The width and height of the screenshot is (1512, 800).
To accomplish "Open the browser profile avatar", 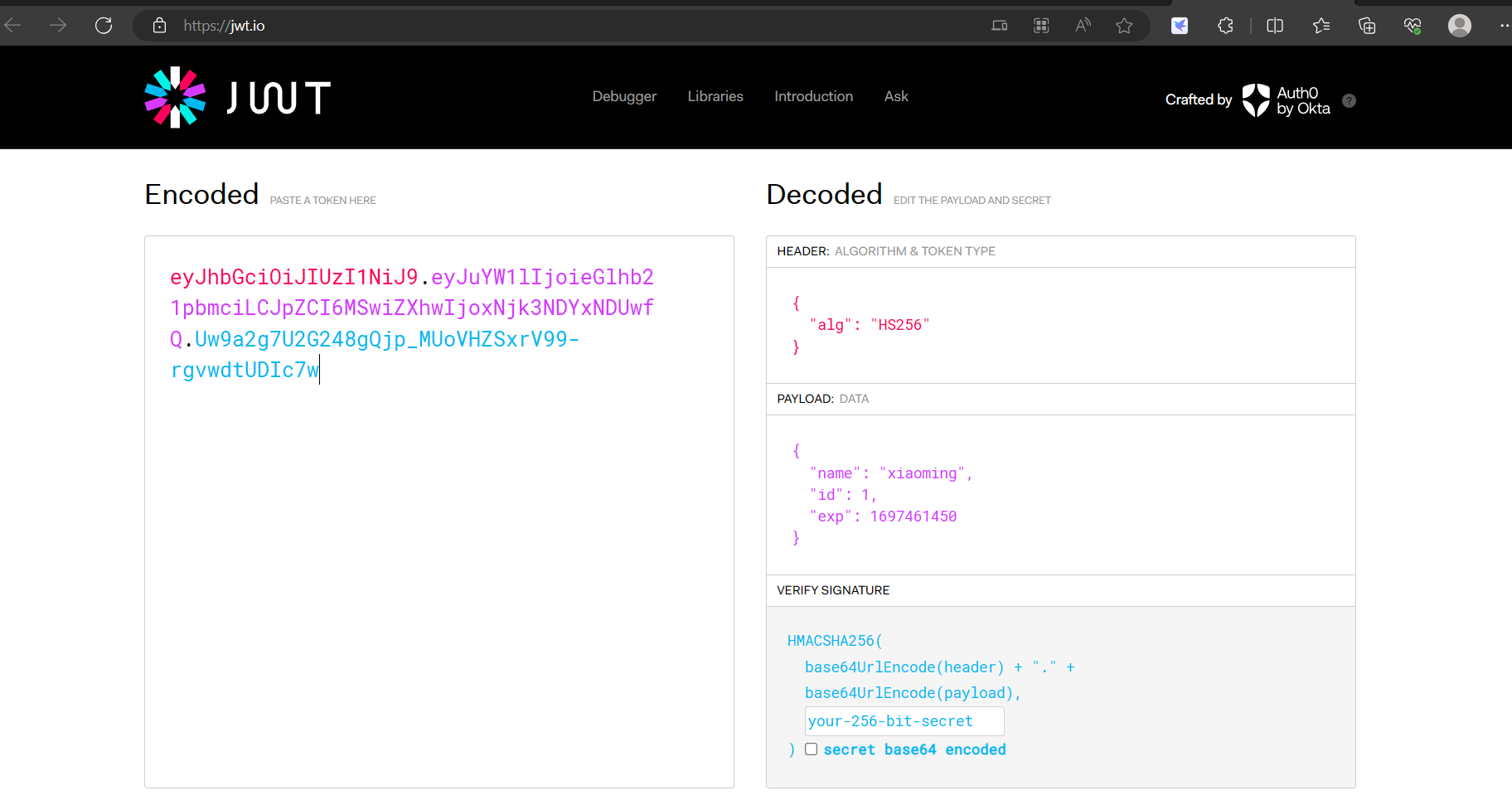I will tap(1459, 26).
